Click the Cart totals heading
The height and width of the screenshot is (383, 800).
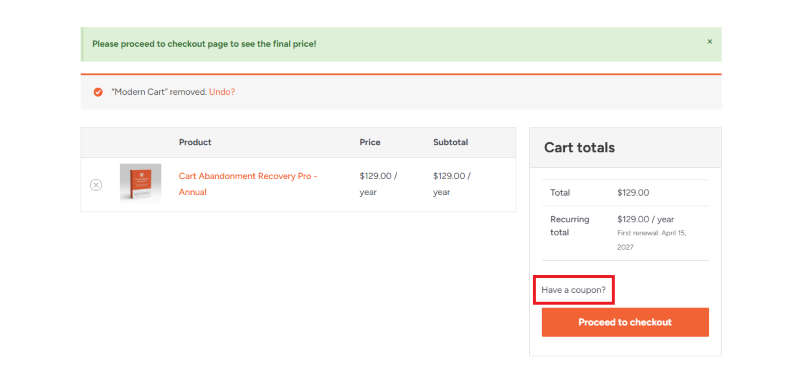tap(579, 148)
